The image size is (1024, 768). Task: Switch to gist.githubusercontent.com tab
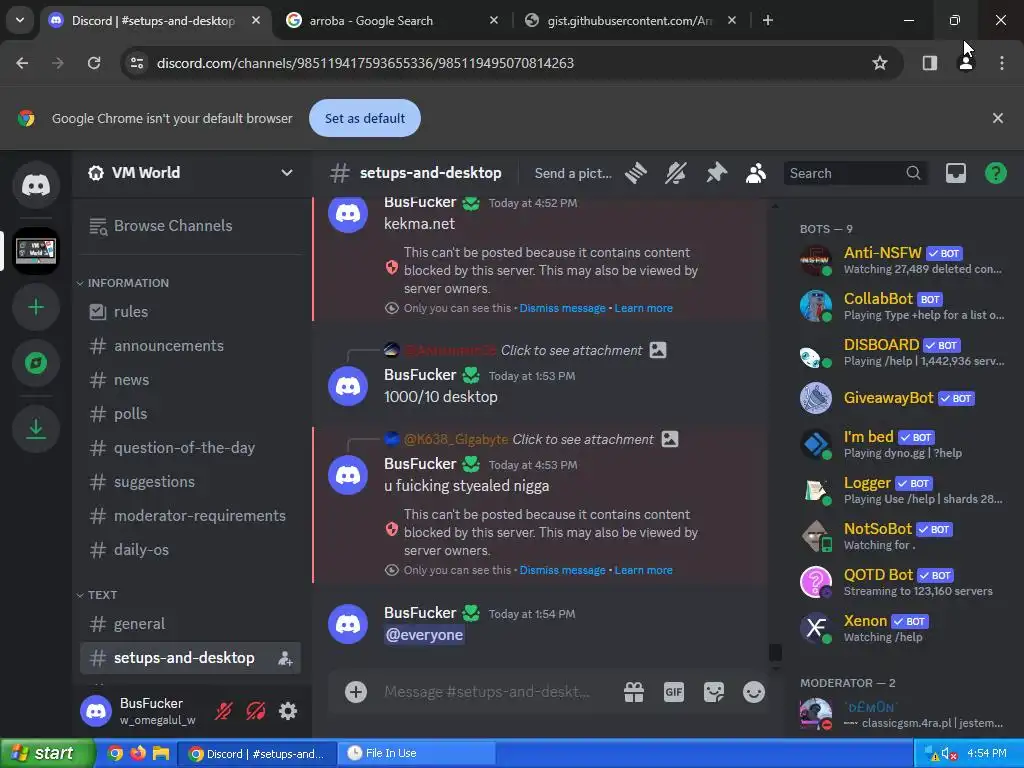point(630,21)
